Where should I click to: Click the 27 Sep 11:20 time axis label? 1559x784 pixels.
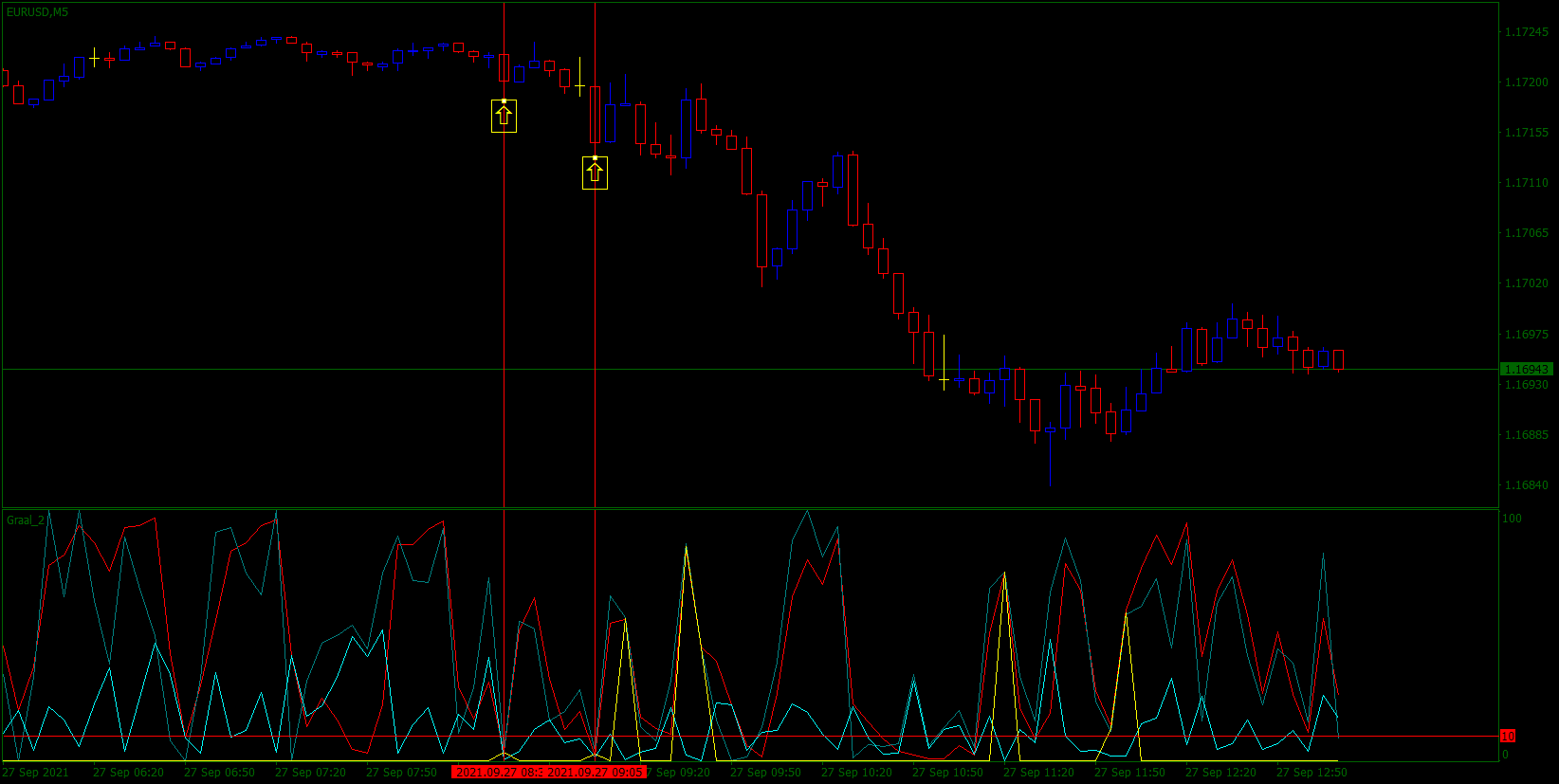click(x=1038, y=773)
